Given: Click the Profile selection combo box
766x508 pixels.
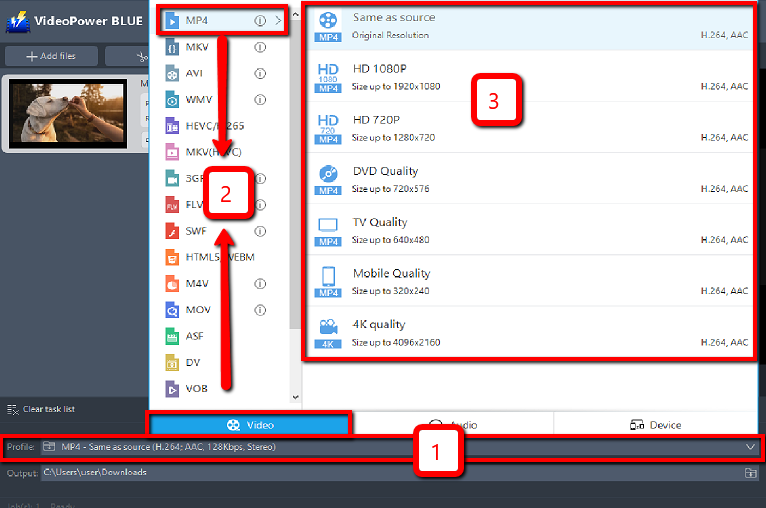Looking at the screenshot, I should click(x=400, y=447).
